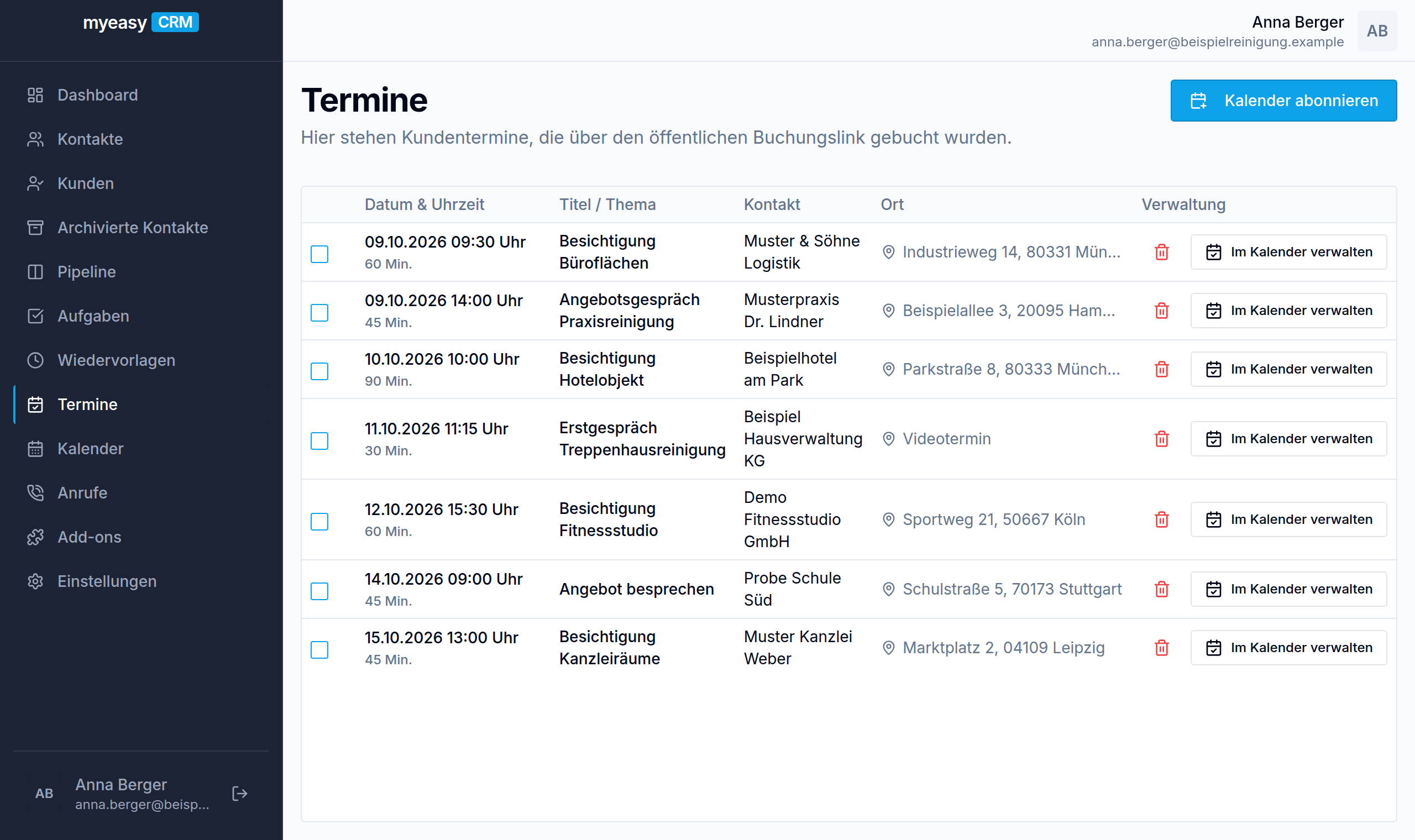Viewport: 1415px width, 840px height.
Task: Click trash icon for Besichtigung Kanzleiräume
Action: (x=1161, y=648)
